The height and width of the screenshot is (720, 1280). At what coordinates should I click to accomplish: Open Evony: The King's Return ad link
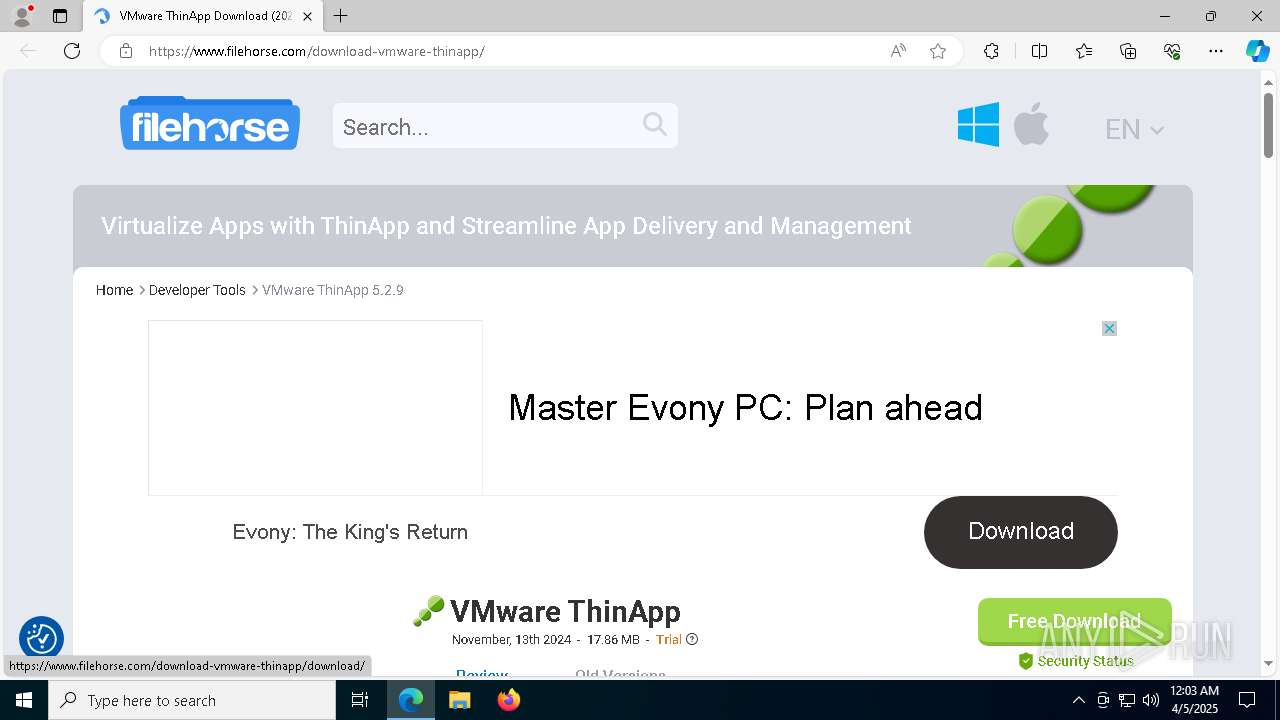coord(350,532)
